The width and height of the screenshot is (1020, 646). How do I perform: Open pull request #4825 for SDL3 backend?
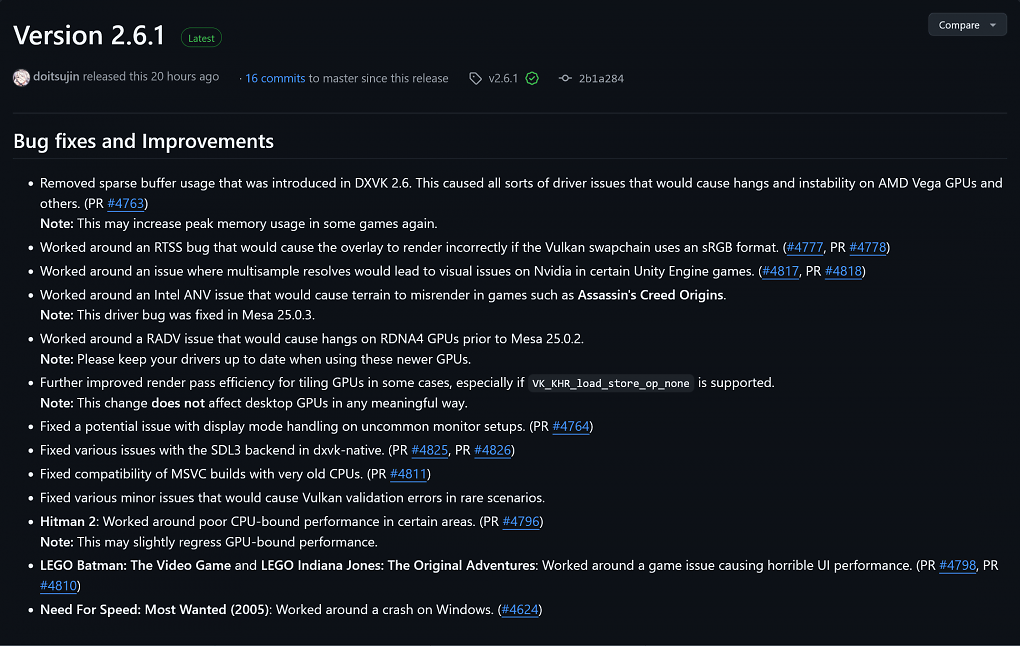tap(429, 450)
